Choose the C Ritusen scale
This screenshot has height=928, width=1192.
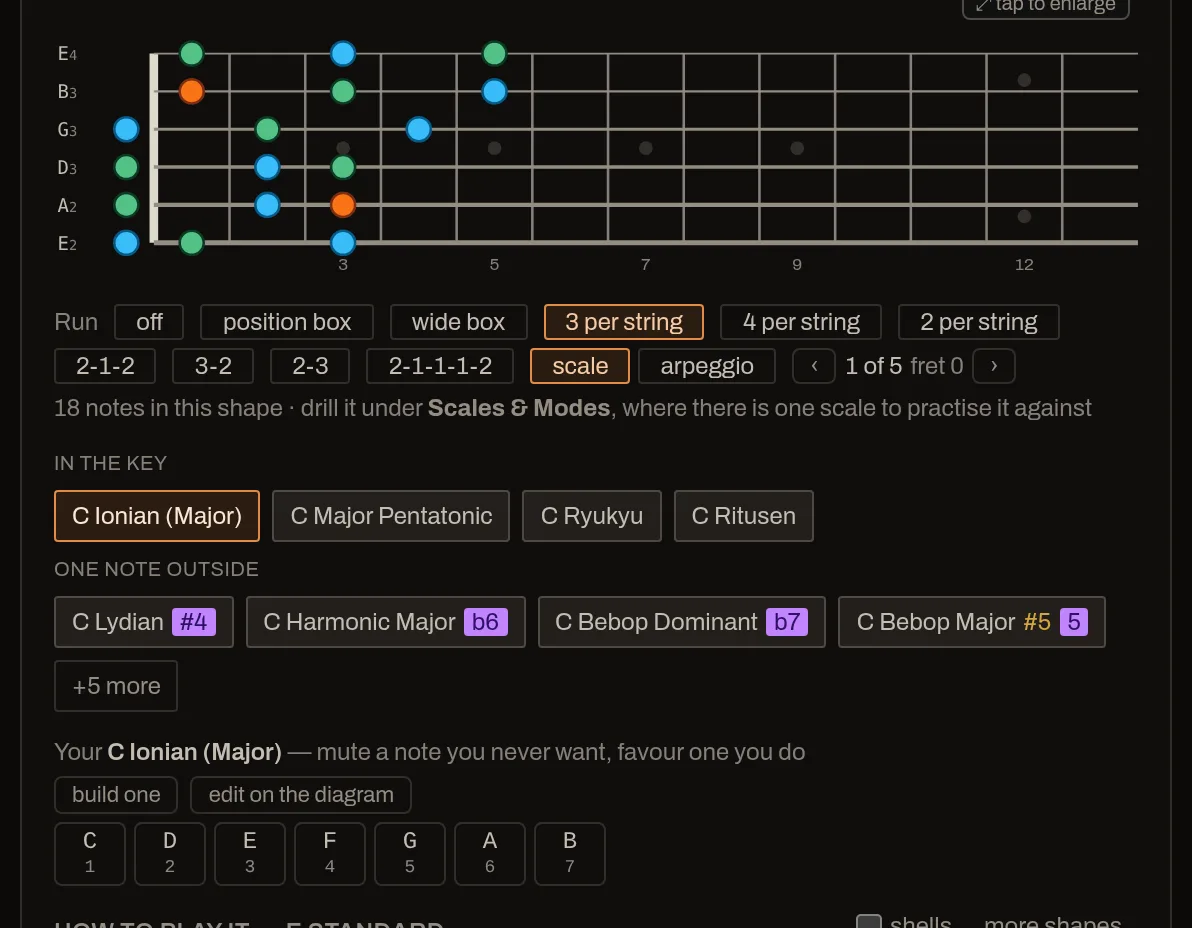click(743, 516)
